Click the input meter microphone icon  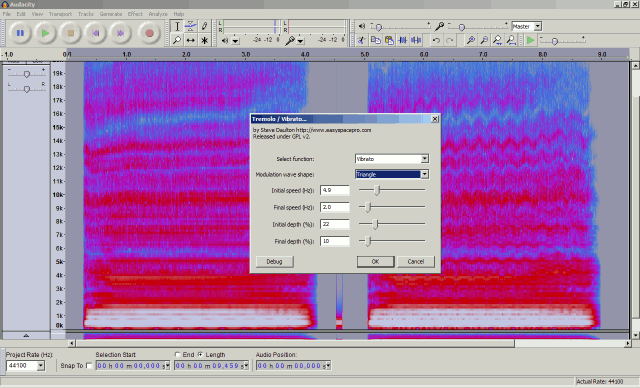(289, 40)
